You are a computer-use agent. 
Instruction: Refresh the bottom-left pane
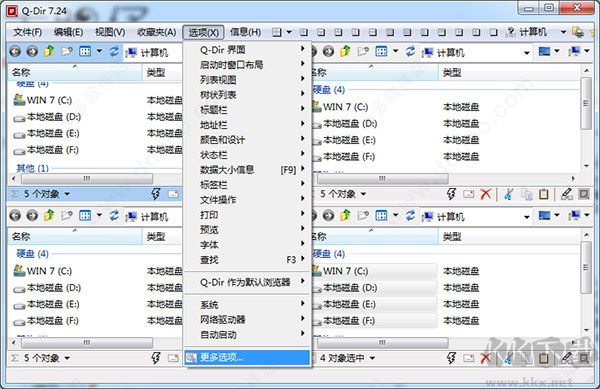114,216
